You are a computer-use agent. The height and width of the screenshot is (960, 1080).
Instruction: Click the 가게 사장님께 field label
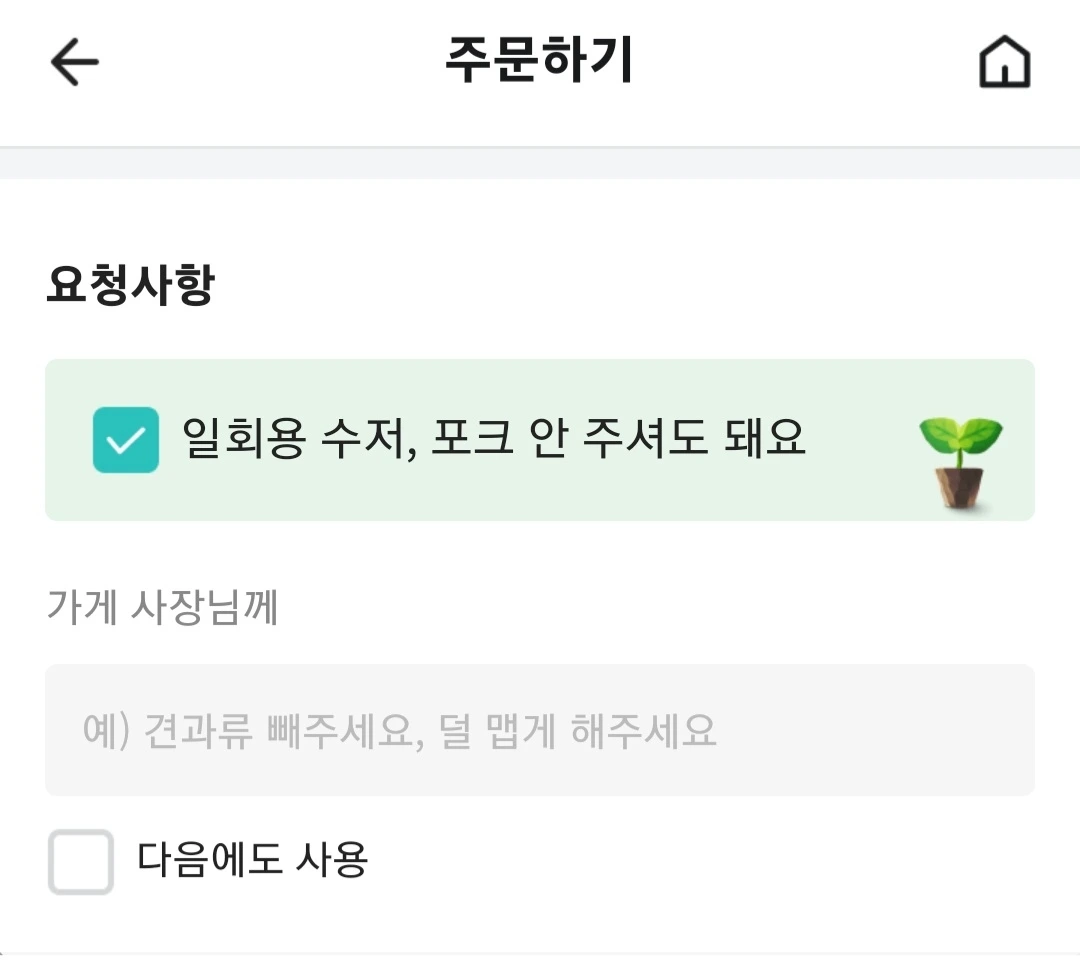pos(163,607)
